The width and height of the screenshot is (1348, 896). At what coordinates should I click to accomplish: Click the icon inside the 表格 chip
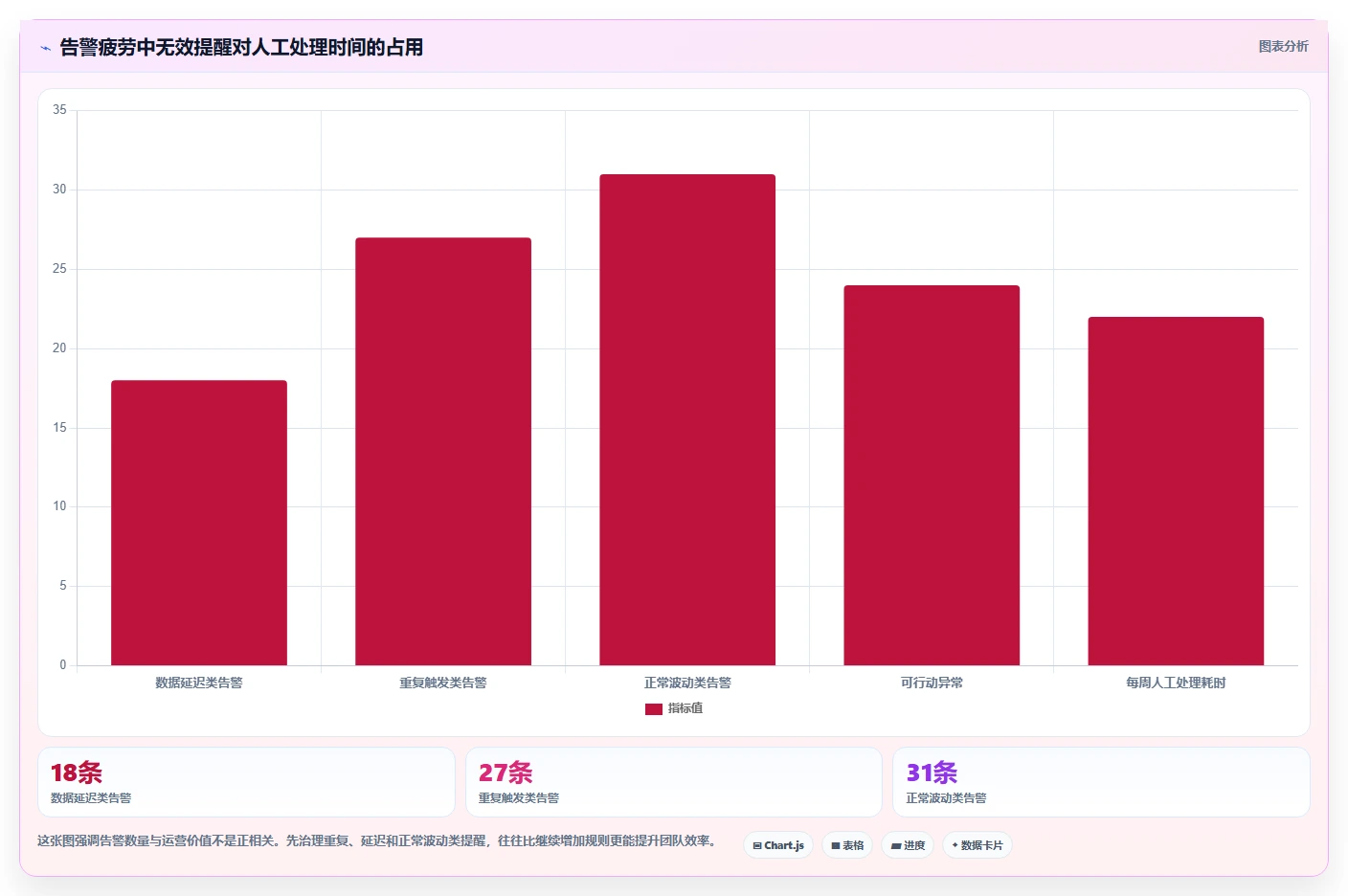click(836, 846)
